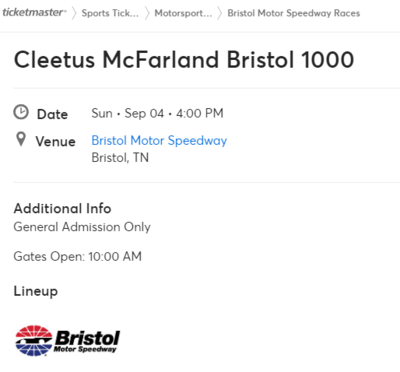Image resolution: width=400 pixels, height=372 pixels.
Task: Click the Additional Info heading
Action: pos(62,208)
